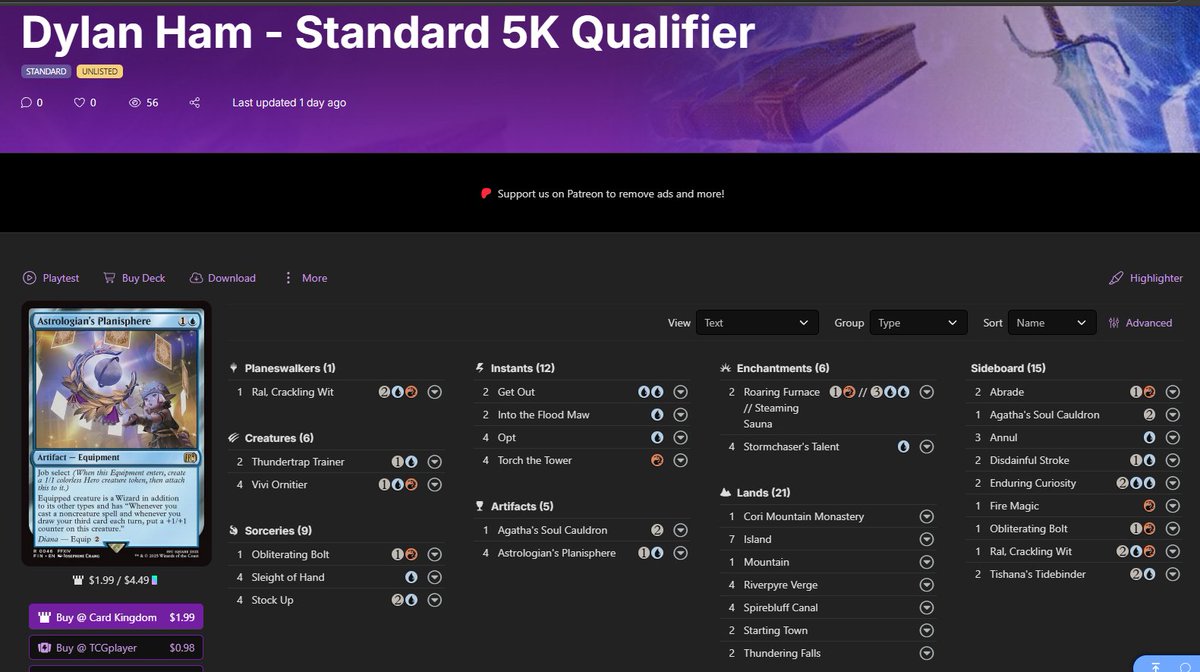Viewport: 1200px width, 672px height.
Task: Expand options for Stock Up
Action: coord(434,600)
